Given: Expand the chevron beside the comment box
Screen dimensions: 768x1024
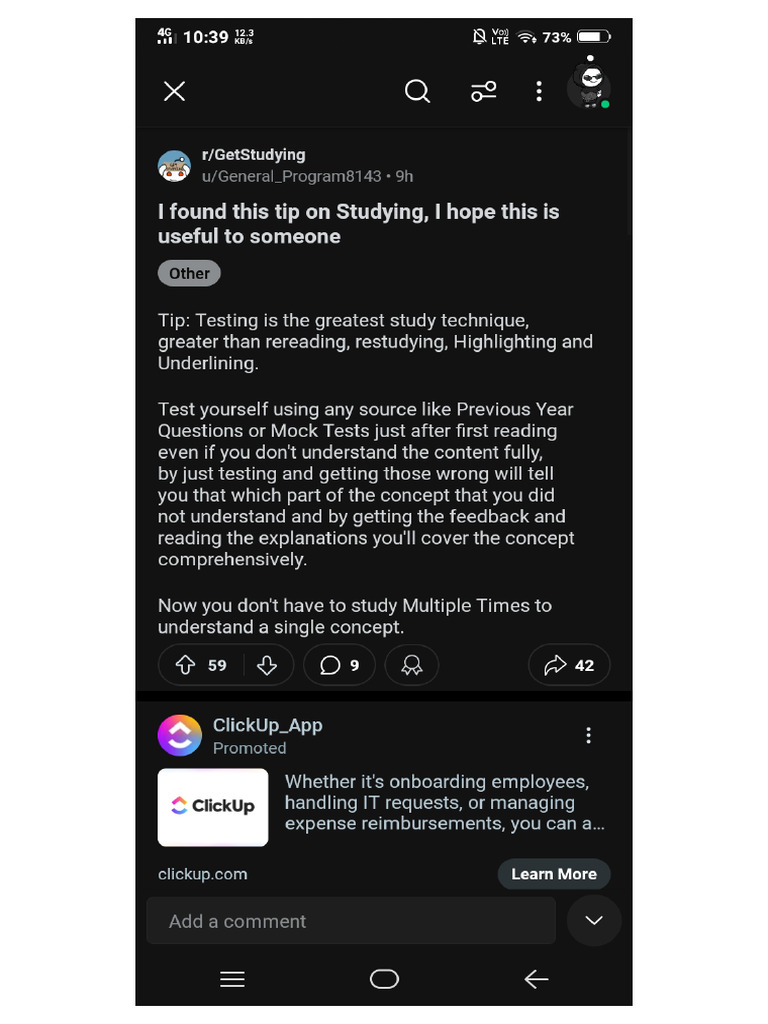Looking at the screenshot, I should tap(594, 920).
